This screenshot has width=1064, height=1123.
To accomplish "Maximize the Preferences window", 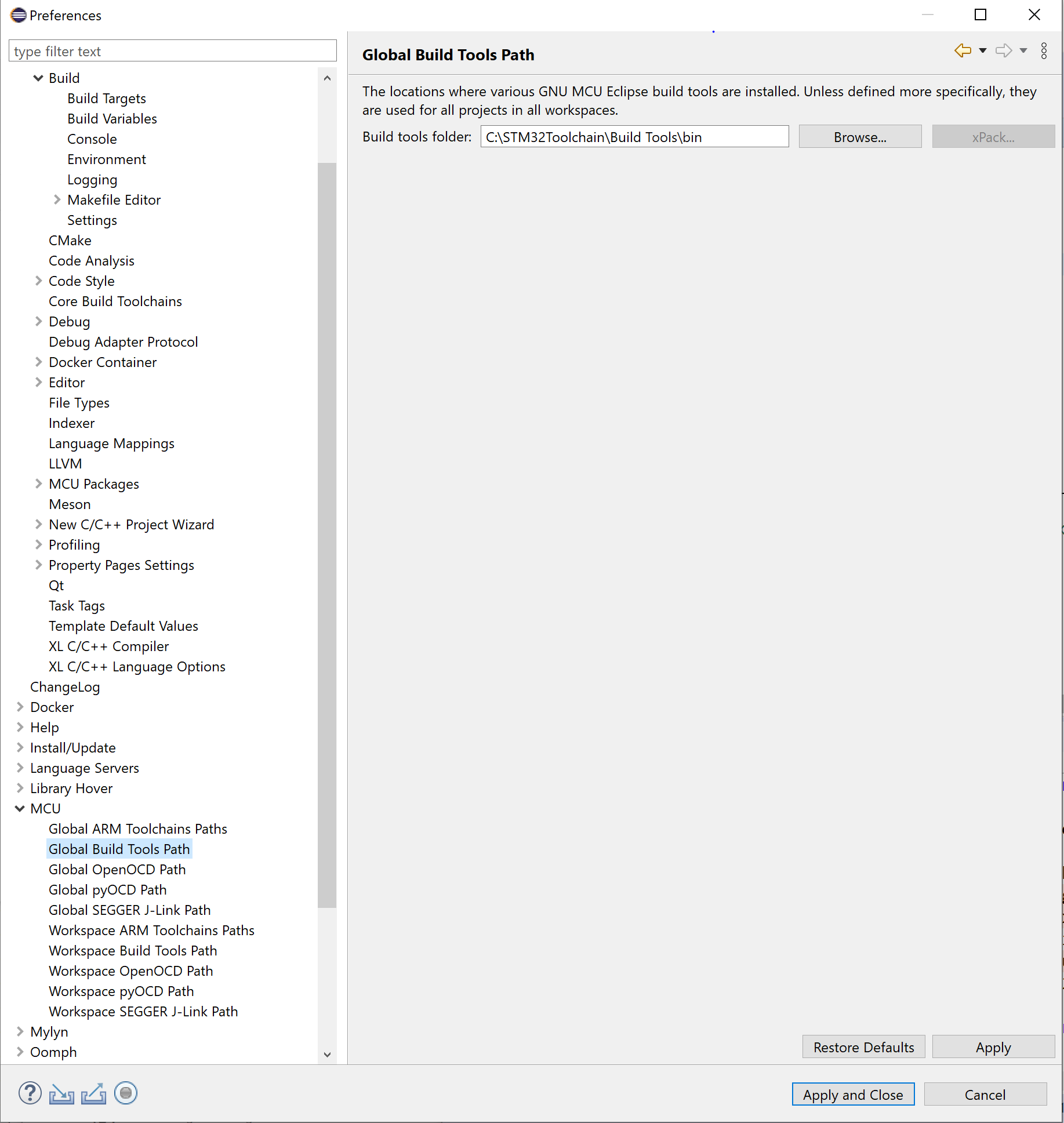I will point(981,15).
